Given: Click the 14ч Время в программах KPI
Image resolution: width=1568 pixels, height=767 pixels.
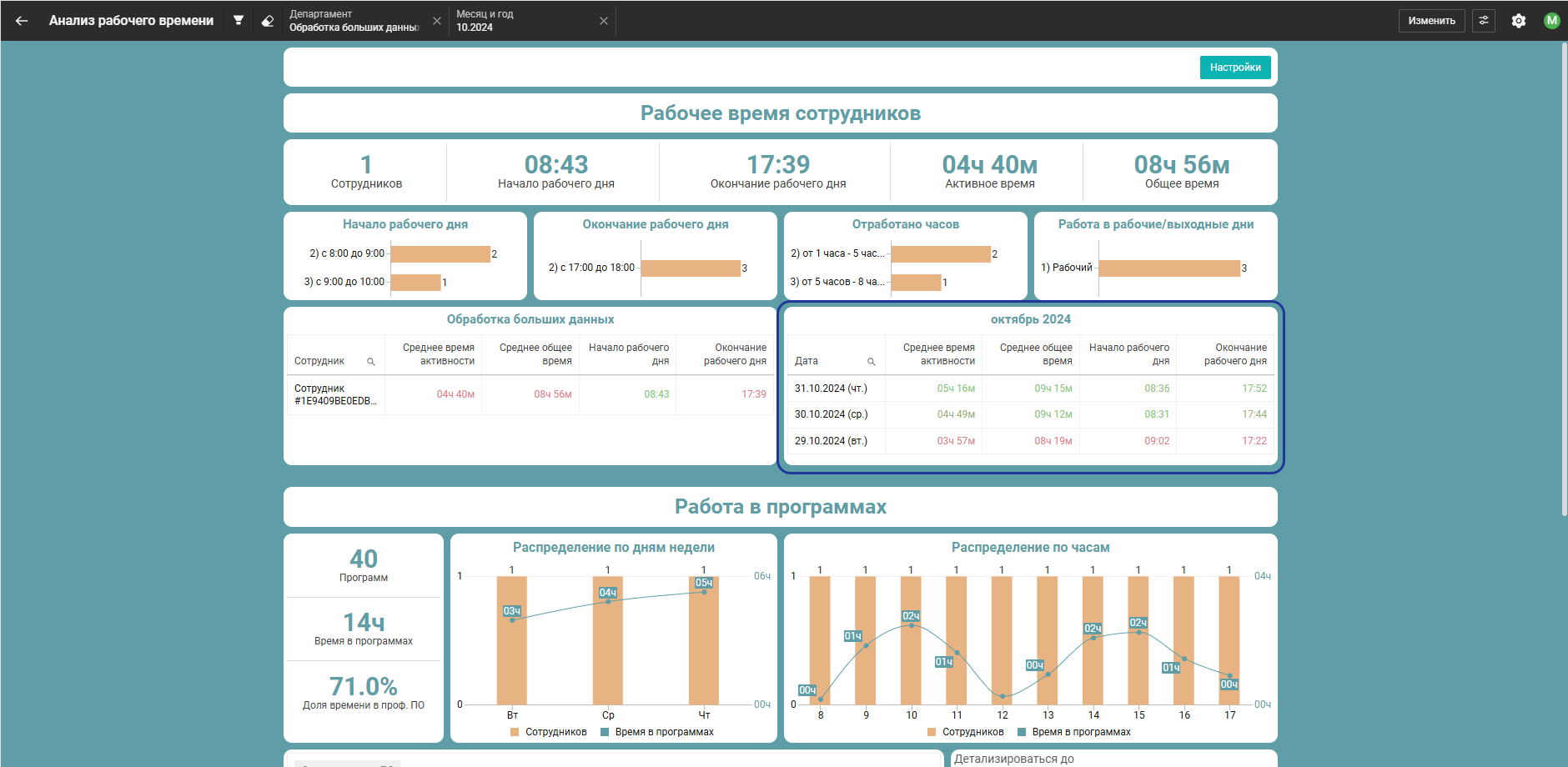Looking at the screenshot, I should 364,629.
